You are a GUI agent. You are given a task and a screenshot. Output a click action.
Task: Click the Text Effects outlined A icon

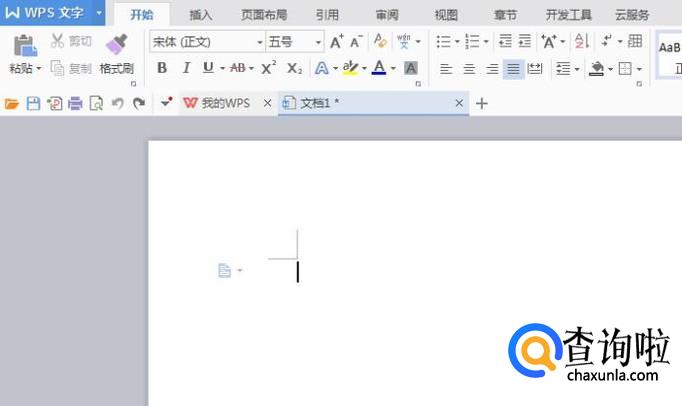pyautogui.click(x=321, y=68)
